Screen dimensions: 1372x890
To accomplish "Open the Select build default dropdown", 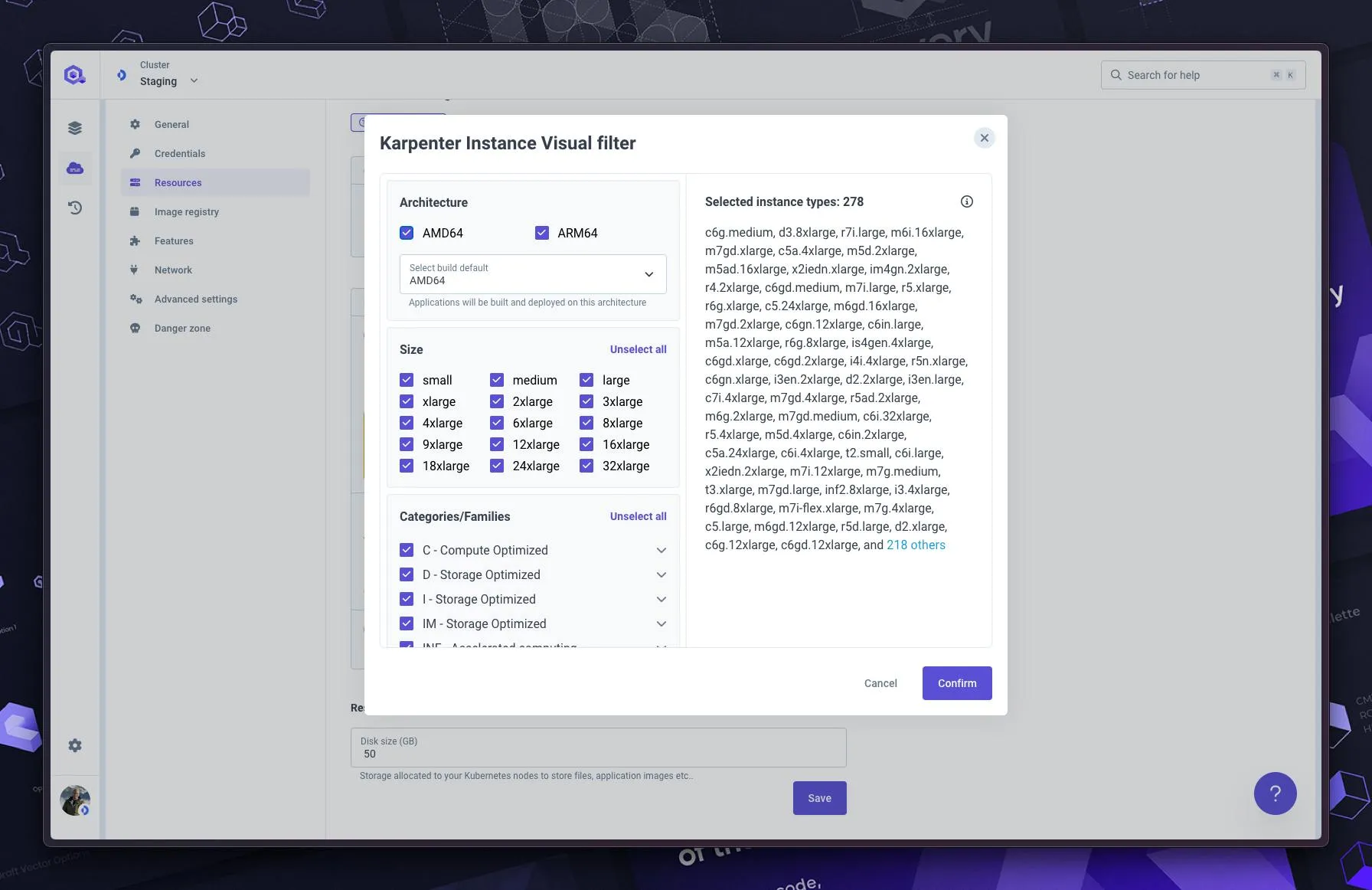I will pyautogui.click(x=533, y=274).
